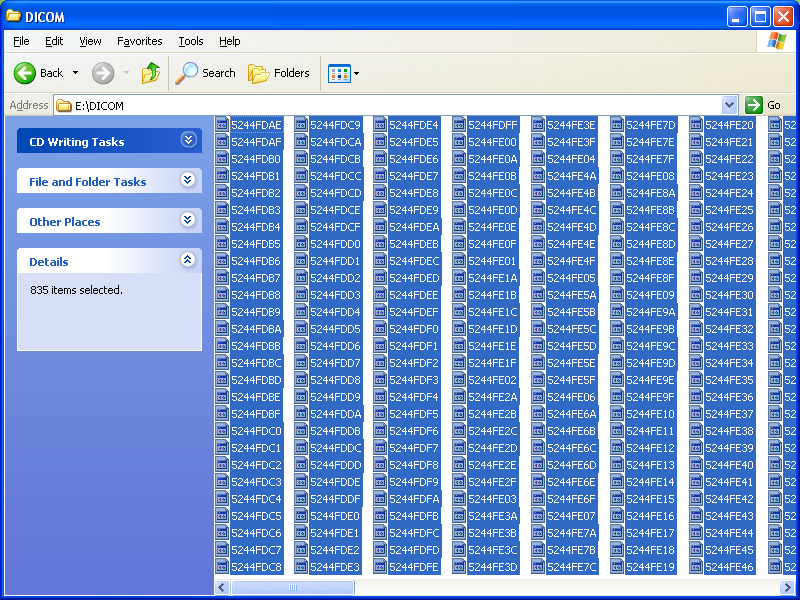Click the file icon of 5244FDB7
Viewport: 800px width, 600px height.
tap(222, 278)
